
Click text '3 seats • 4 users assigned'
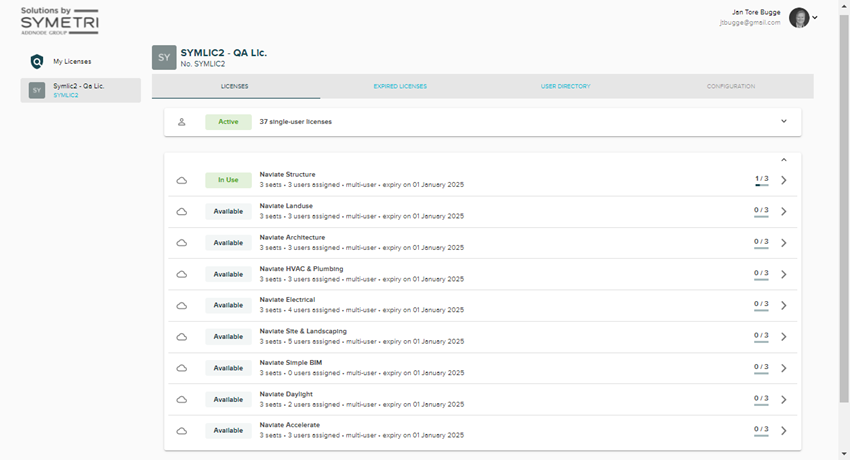300,310
